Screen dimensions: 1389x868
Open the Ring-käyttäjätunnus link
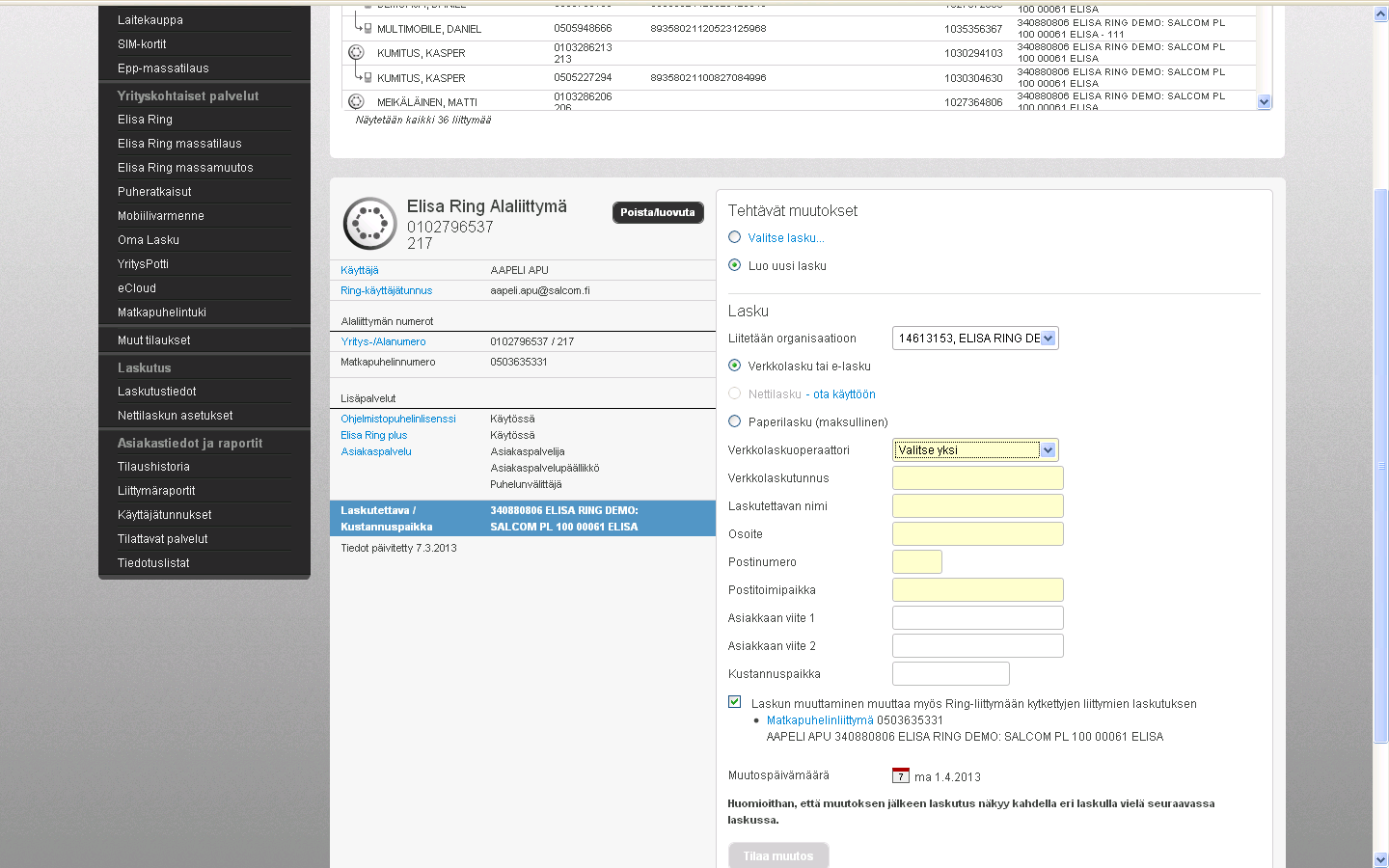pos(387,290)
